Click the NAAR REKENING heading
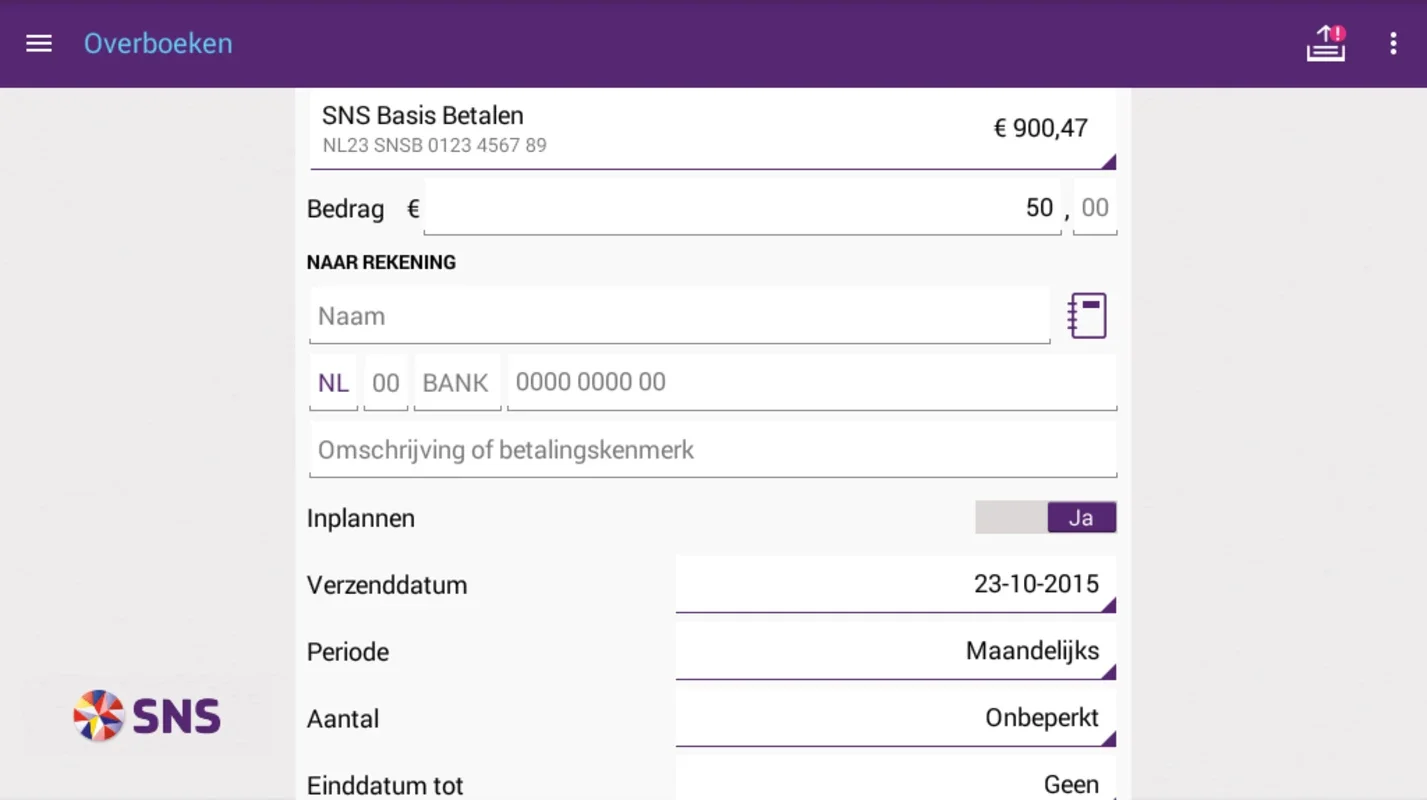Viewport: 1427px width, 800px height. [381, 263]
